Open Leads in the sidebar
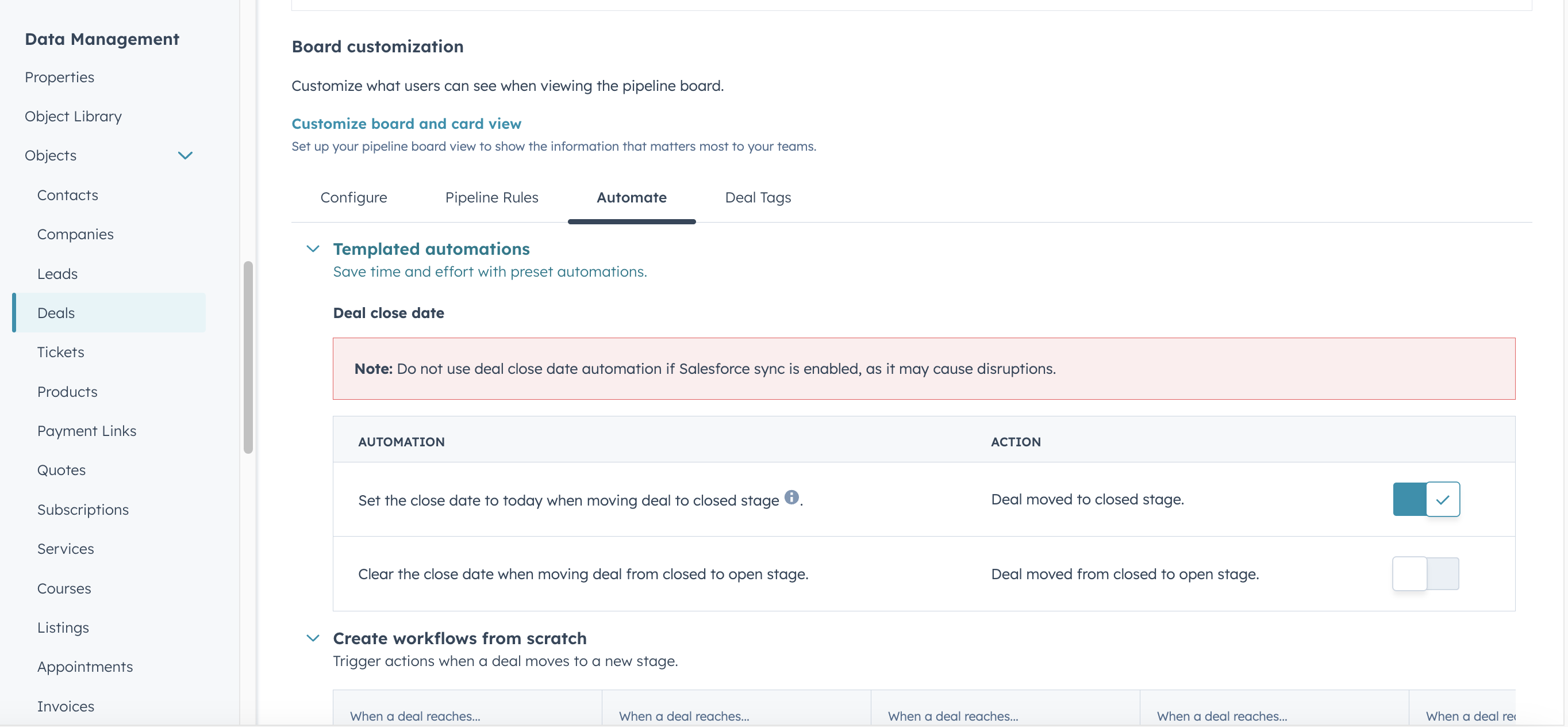This screenshot has height=727, width=1568. 57,273
